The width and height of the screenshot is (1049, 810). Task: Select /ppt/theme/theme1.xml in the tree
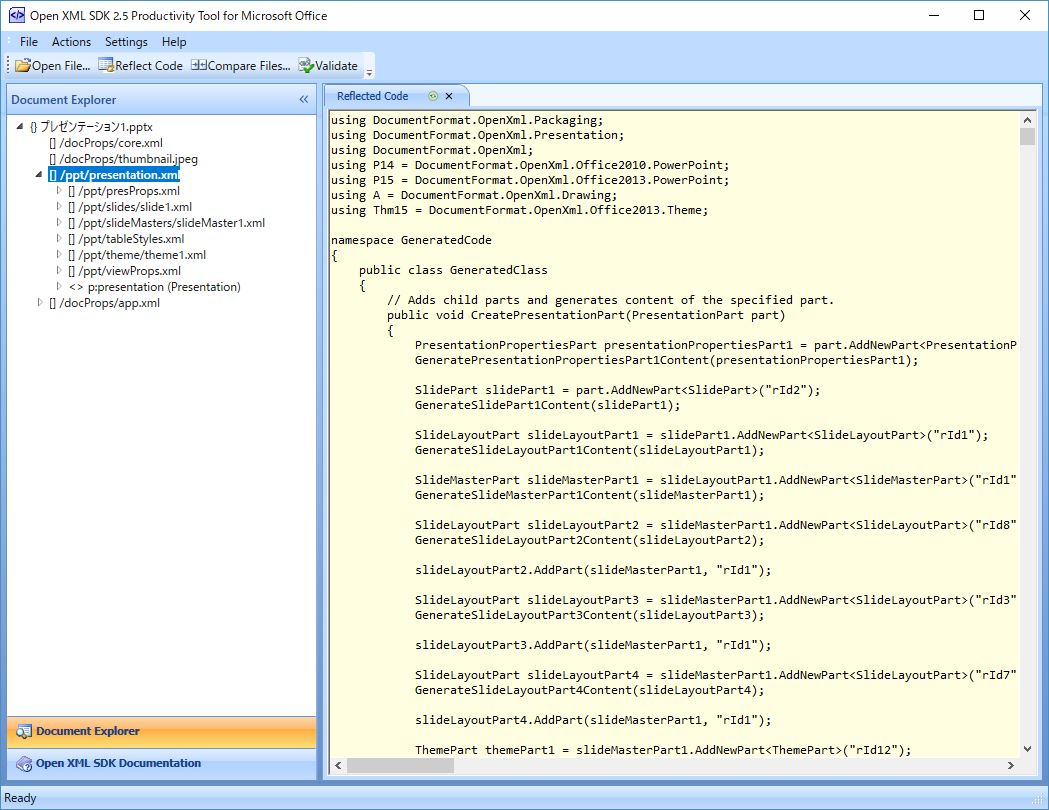point(142,256)
